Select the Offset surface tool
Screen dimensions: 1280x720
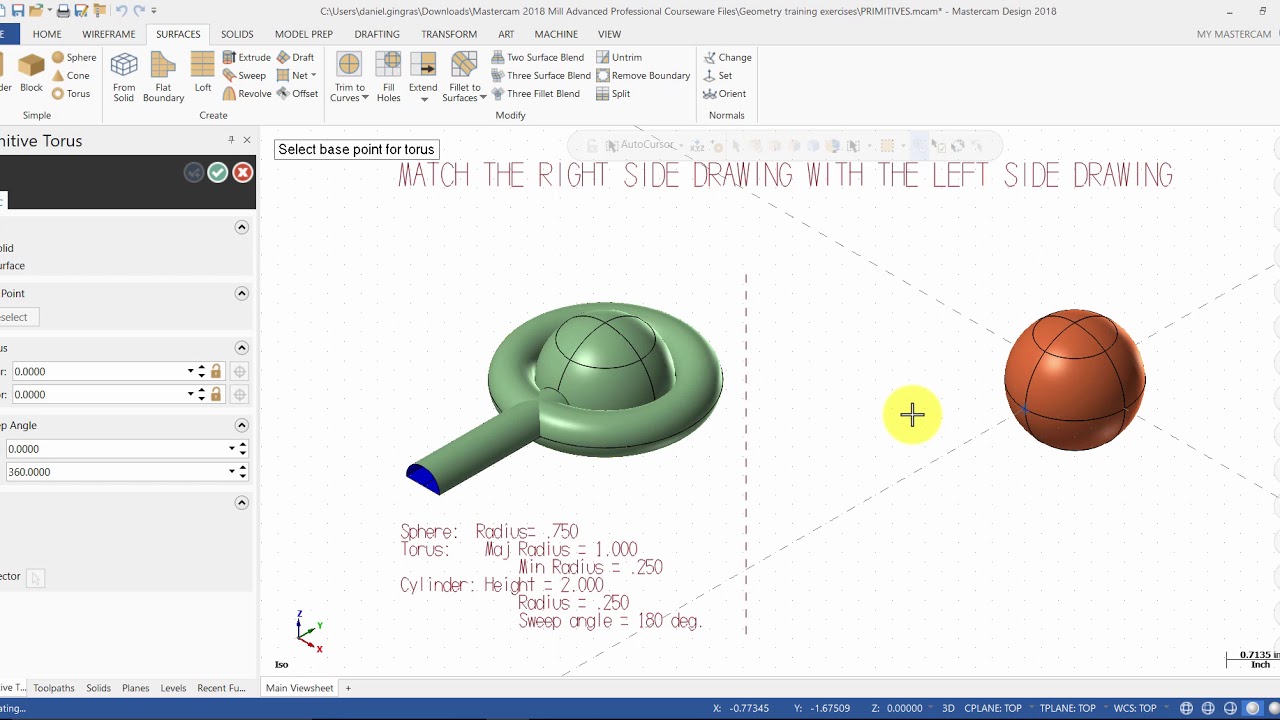tap(298, 93)
